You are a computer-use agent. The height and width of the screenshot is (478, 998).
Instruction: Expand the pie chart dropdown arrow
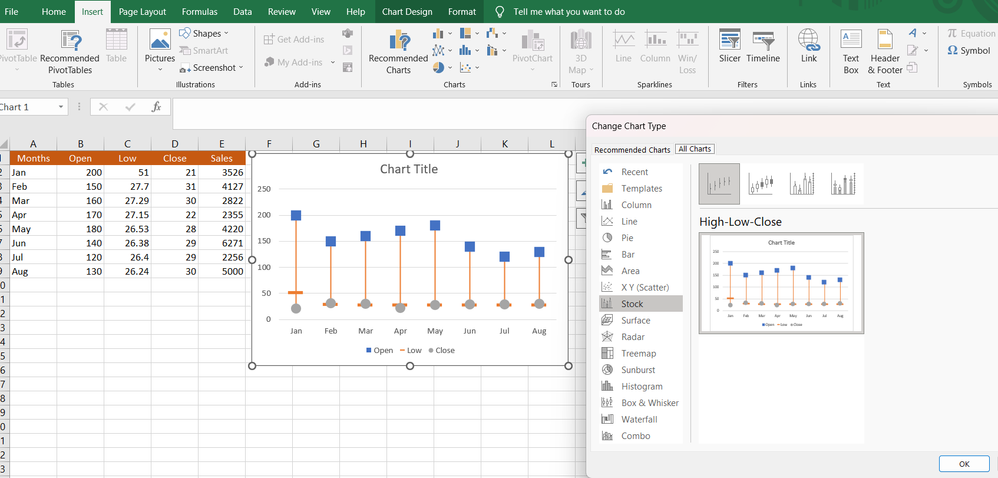450,67
